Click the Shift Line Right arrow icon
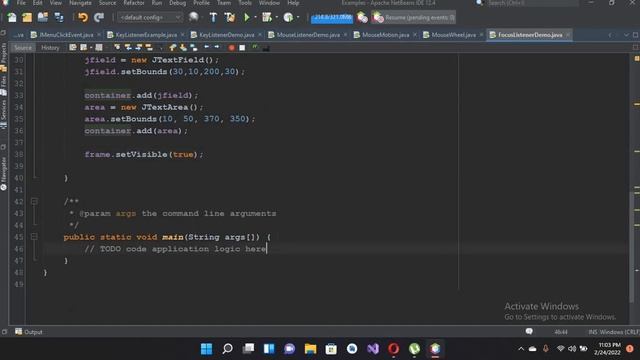Screen dimensions: 640x360 [217, 47]
